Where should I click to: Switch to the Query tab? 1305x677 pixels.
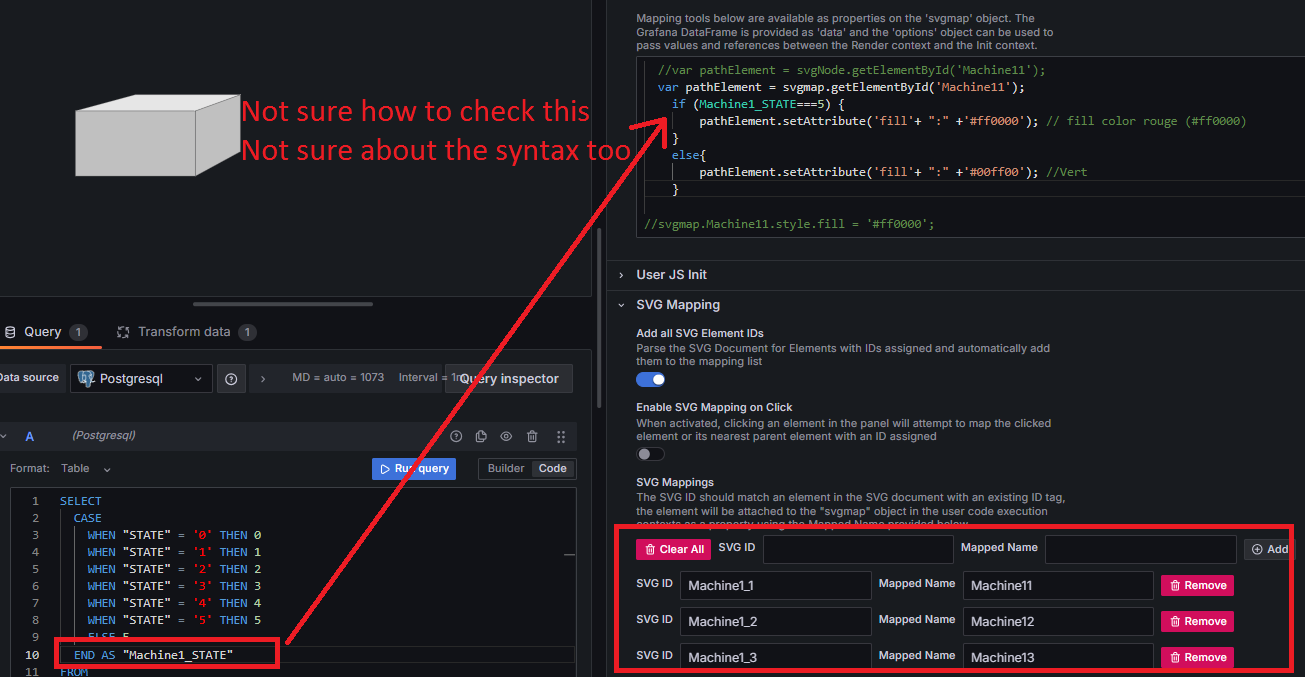click(45, 332)
